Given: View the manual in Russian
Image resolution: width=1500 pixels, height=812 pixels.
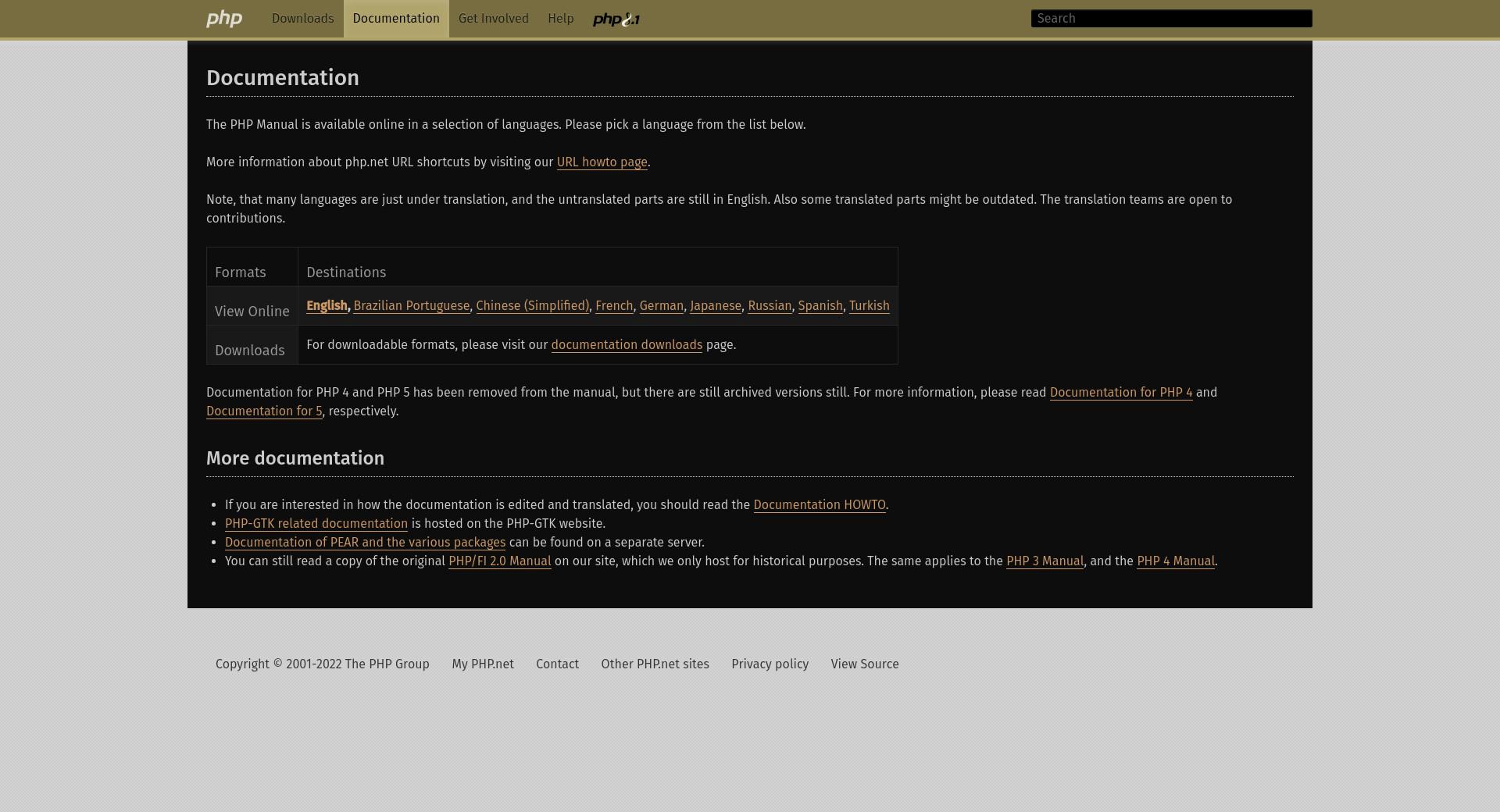Looking at the screenshot, I should (x=770, y=306).
